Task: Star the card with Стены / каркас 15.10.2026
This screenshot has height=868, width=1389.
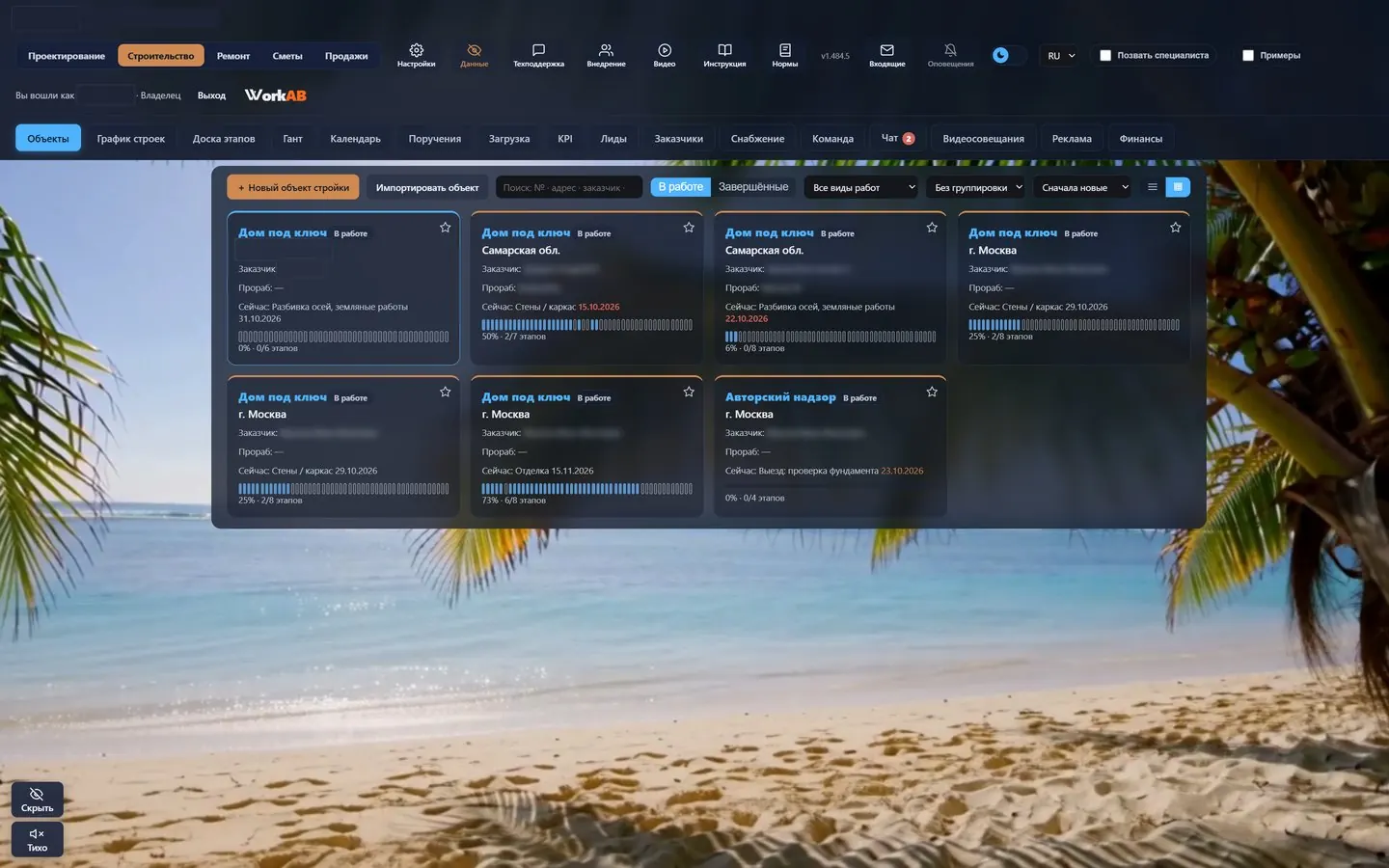Action: tap(689, 228)
